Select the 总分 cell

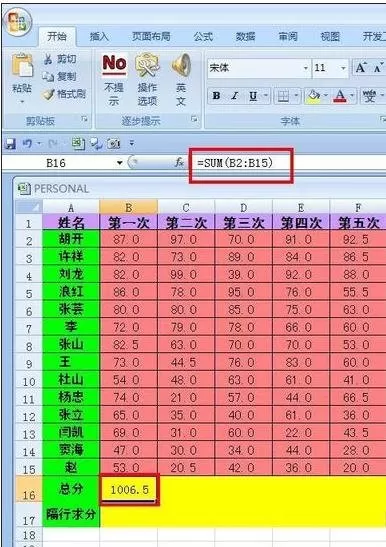[x=71, y=489]
